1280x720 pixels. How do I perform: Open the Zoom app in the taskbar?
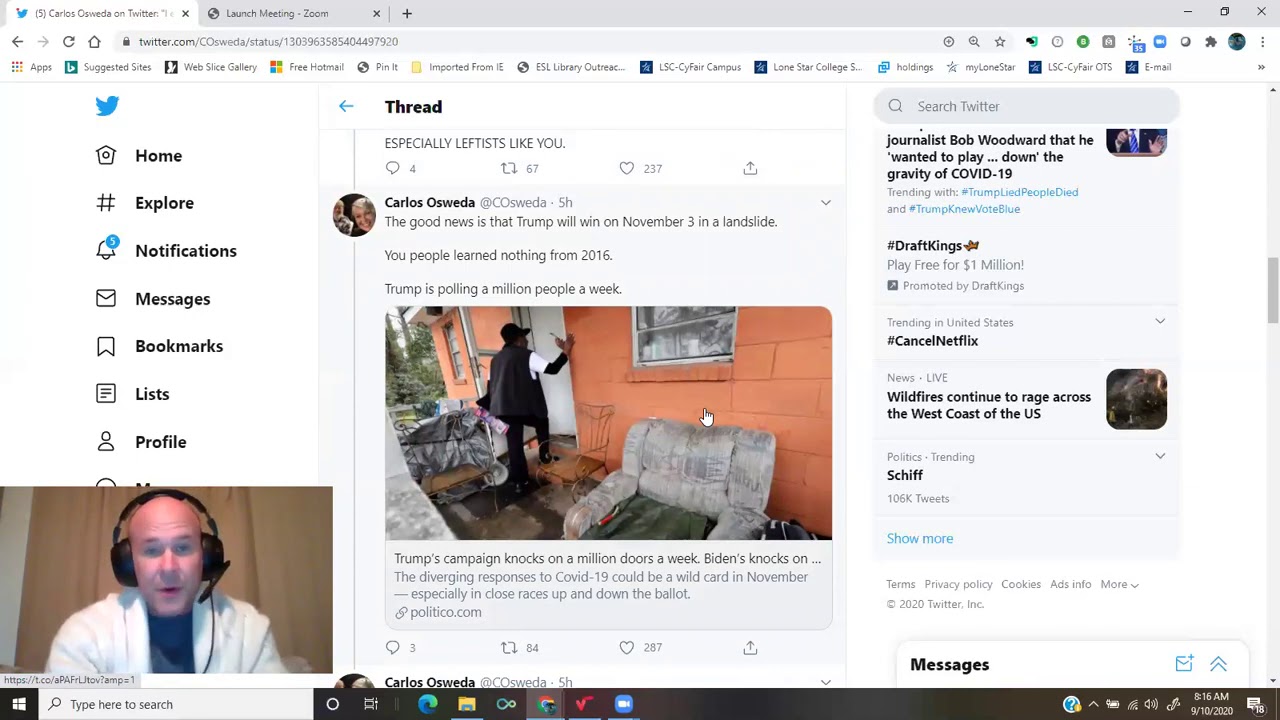coord(624,704)
